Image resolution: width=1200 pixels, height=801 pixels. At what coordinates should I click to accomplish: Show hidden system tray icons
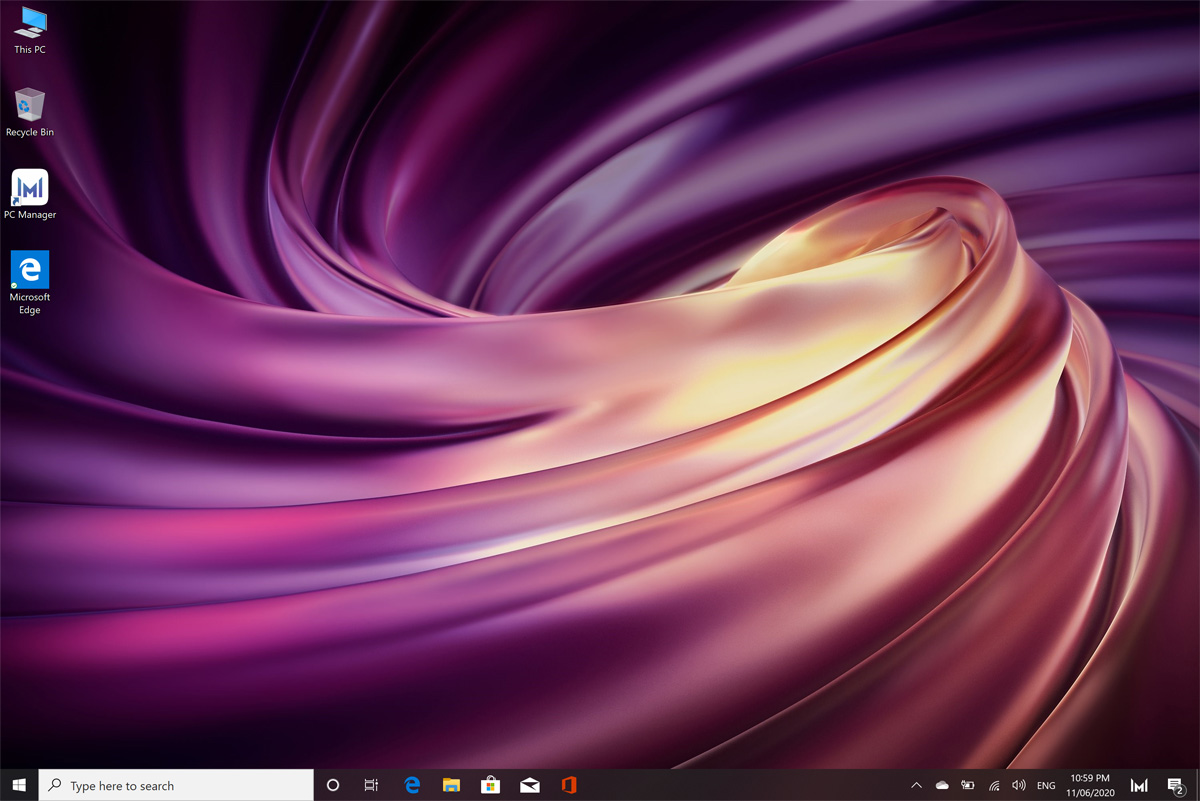tap(916, 785)
